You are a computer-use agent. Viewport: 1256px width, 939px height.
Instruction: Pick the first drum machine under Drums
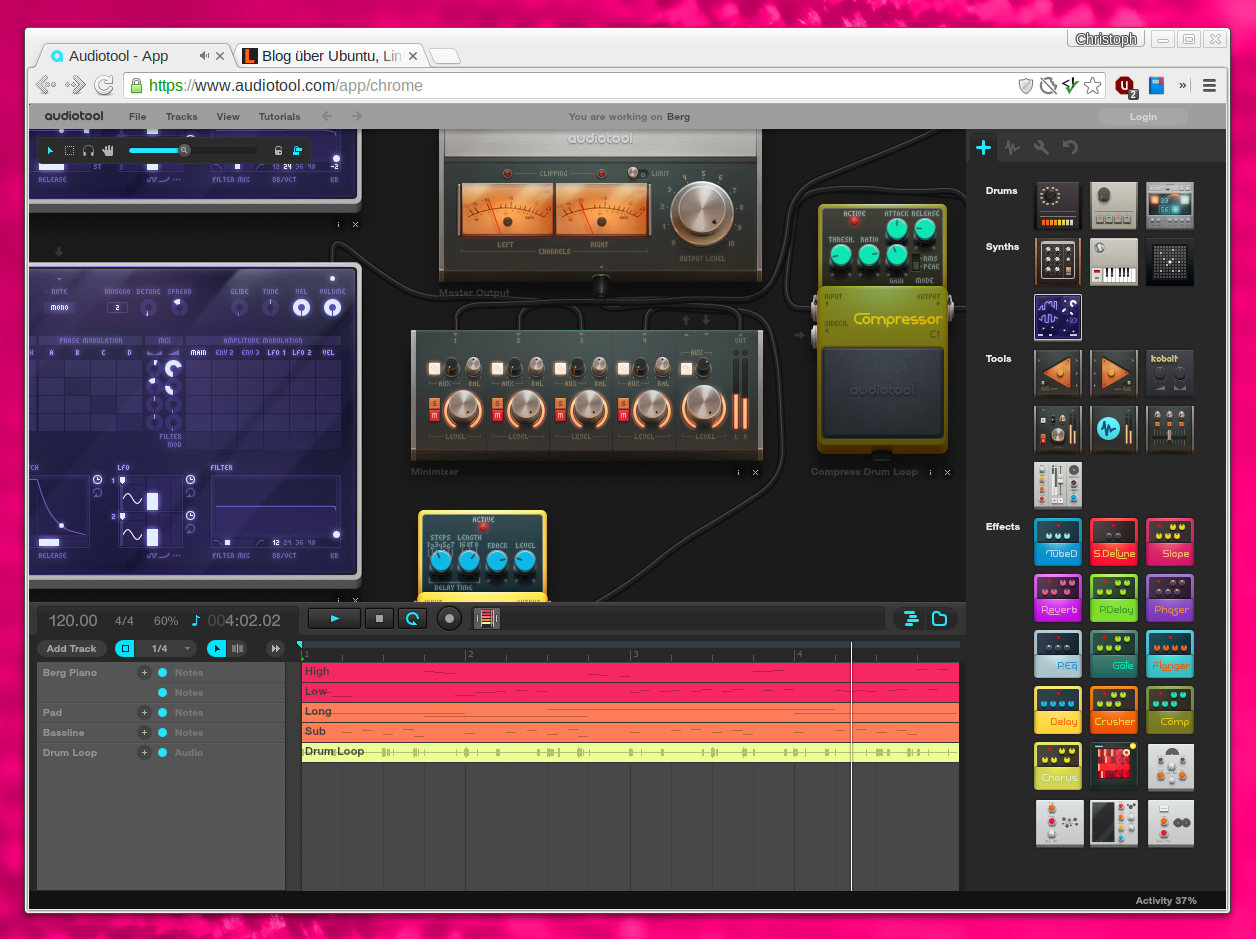[1058, 206]
